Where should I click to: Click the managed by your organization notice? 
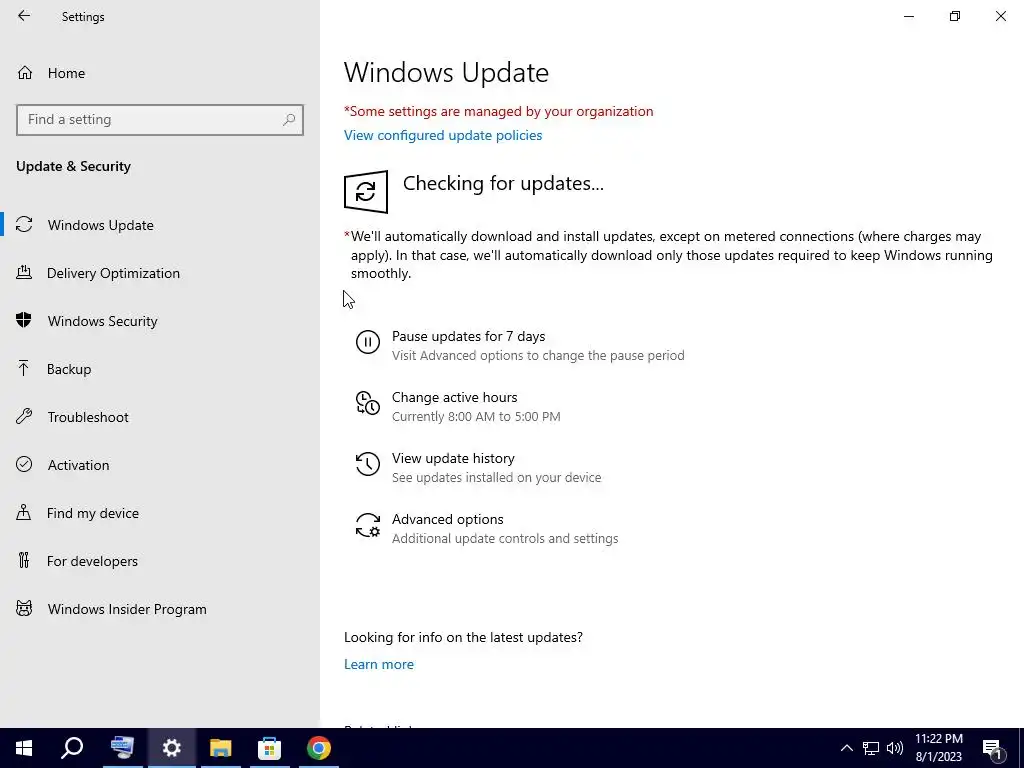[498, 112]
